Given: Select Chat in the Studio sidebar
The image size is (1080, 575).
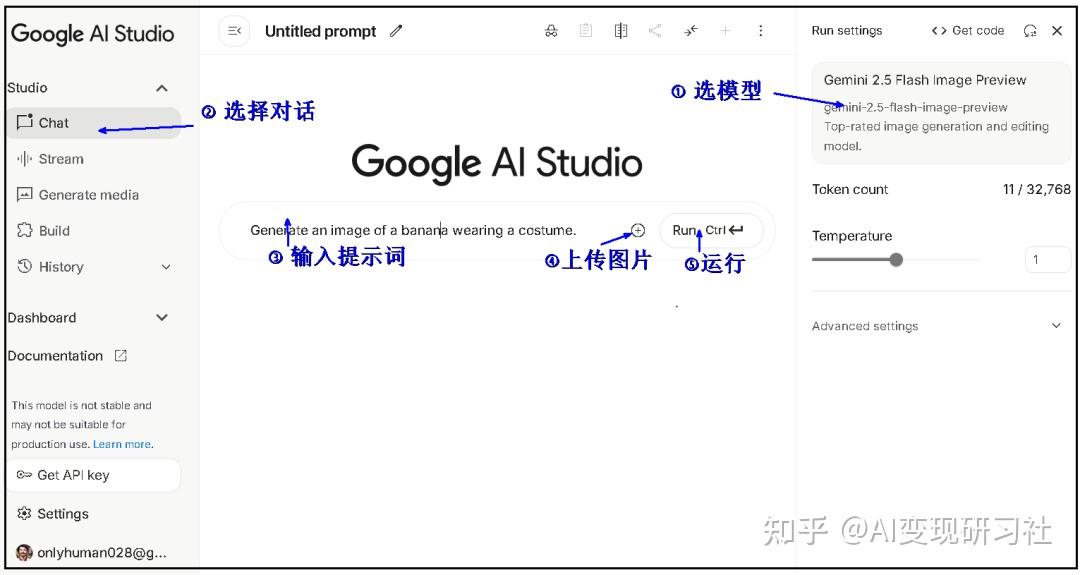Looking at the screenshot, I should [x=94, y=123].
